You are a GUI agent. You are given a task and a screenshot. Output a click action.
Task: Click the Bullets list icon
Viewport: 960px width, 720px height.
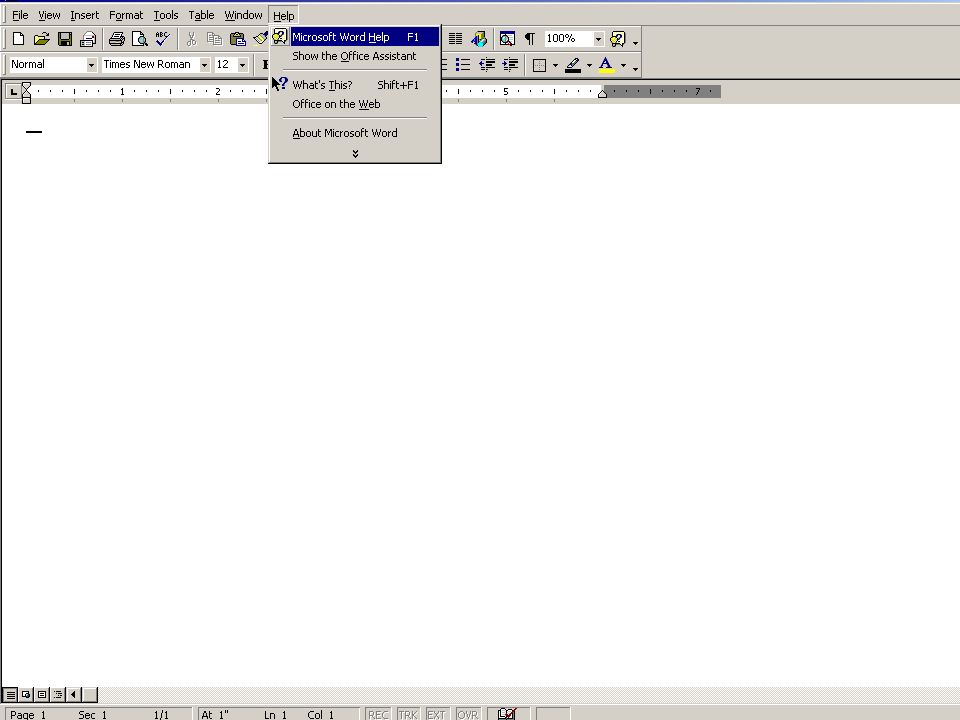463,65
